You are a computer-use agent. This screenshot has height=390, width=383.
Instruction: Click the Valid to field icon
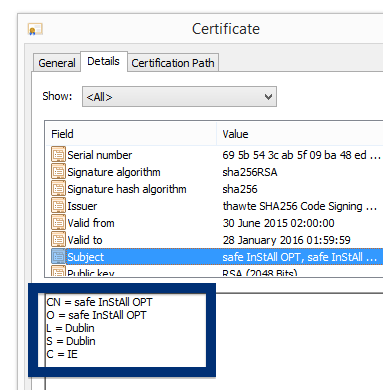pyautogui.click(x=58, y=240)
